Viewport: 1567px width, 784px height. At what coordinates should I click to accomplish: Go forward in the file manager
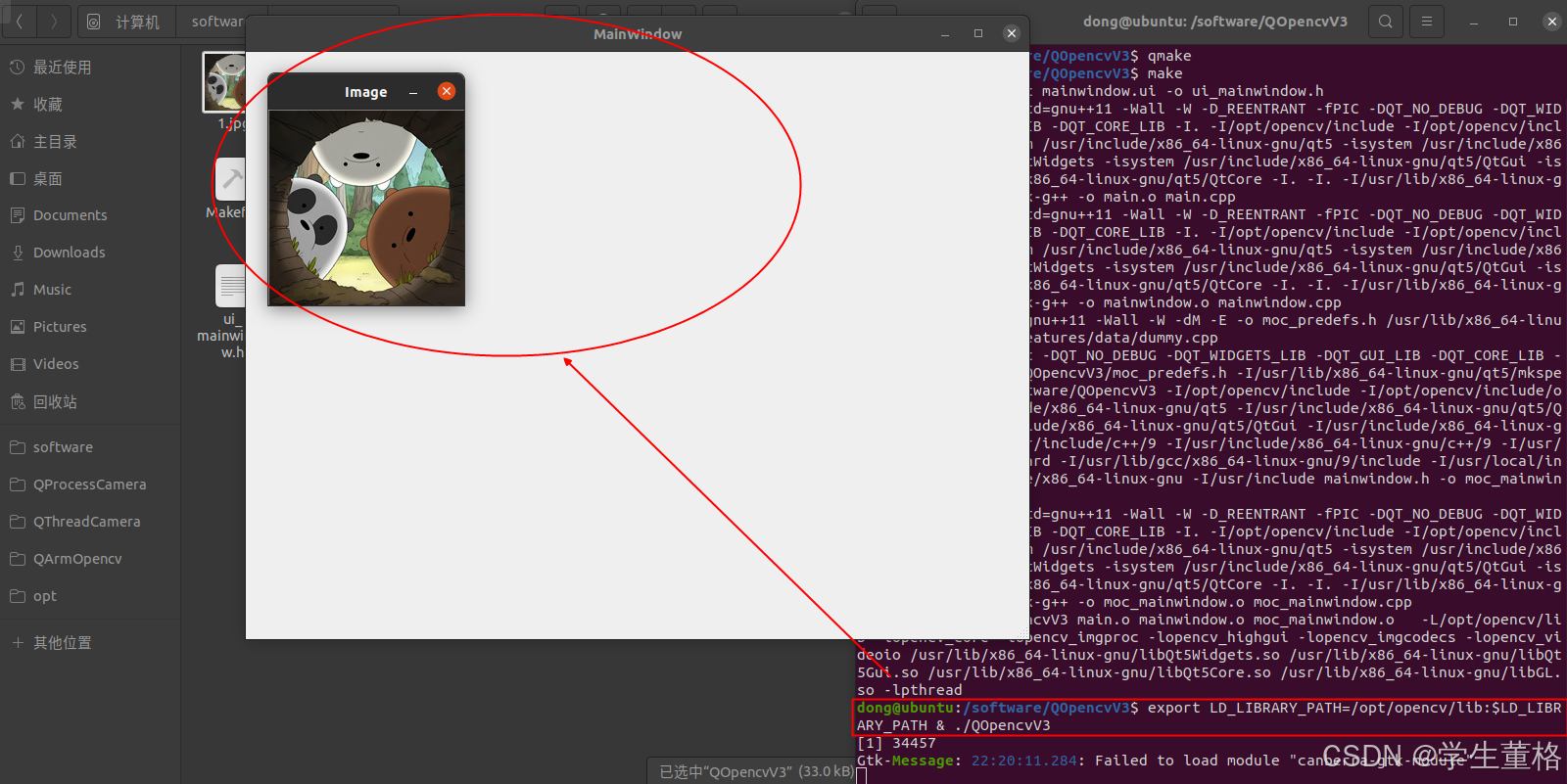54,21
